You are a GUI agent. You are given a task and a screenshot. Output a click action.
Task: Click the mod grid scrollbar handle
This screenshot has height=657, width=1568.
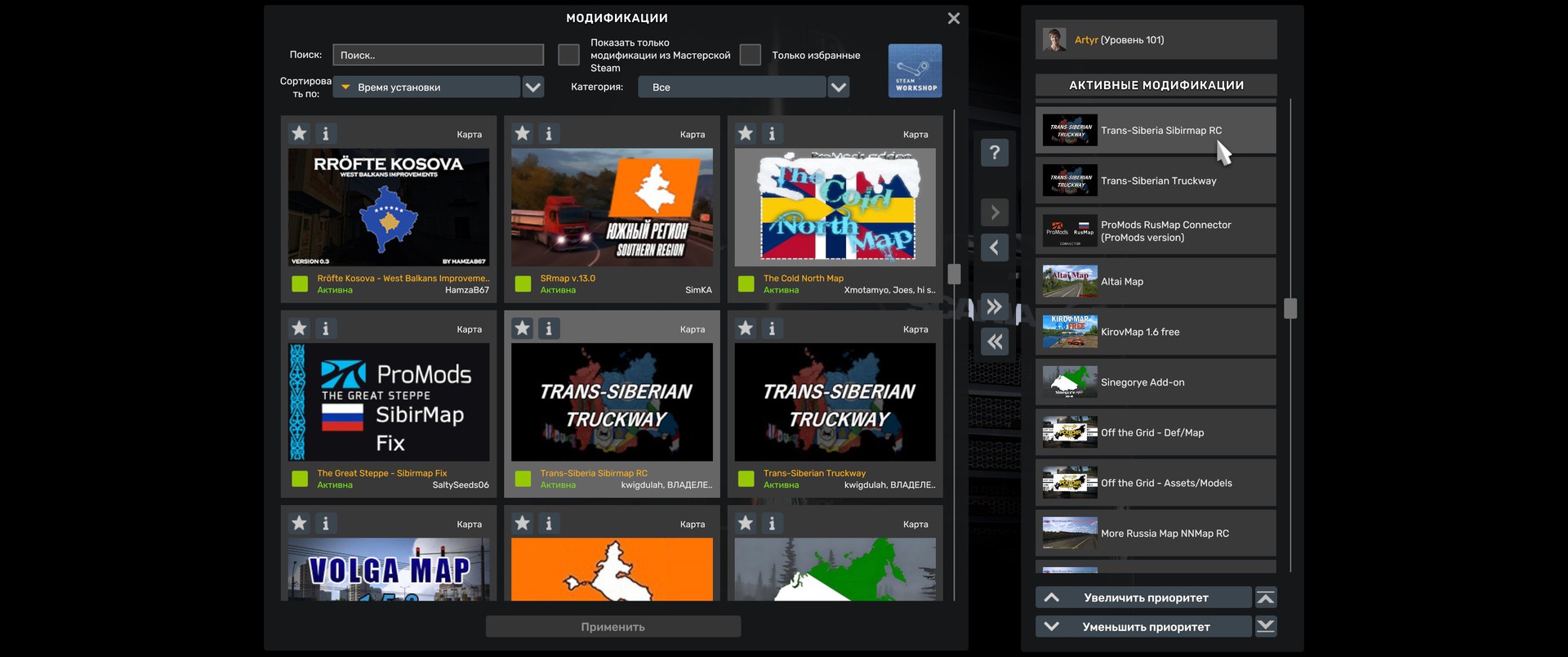(x=954, y=274)
